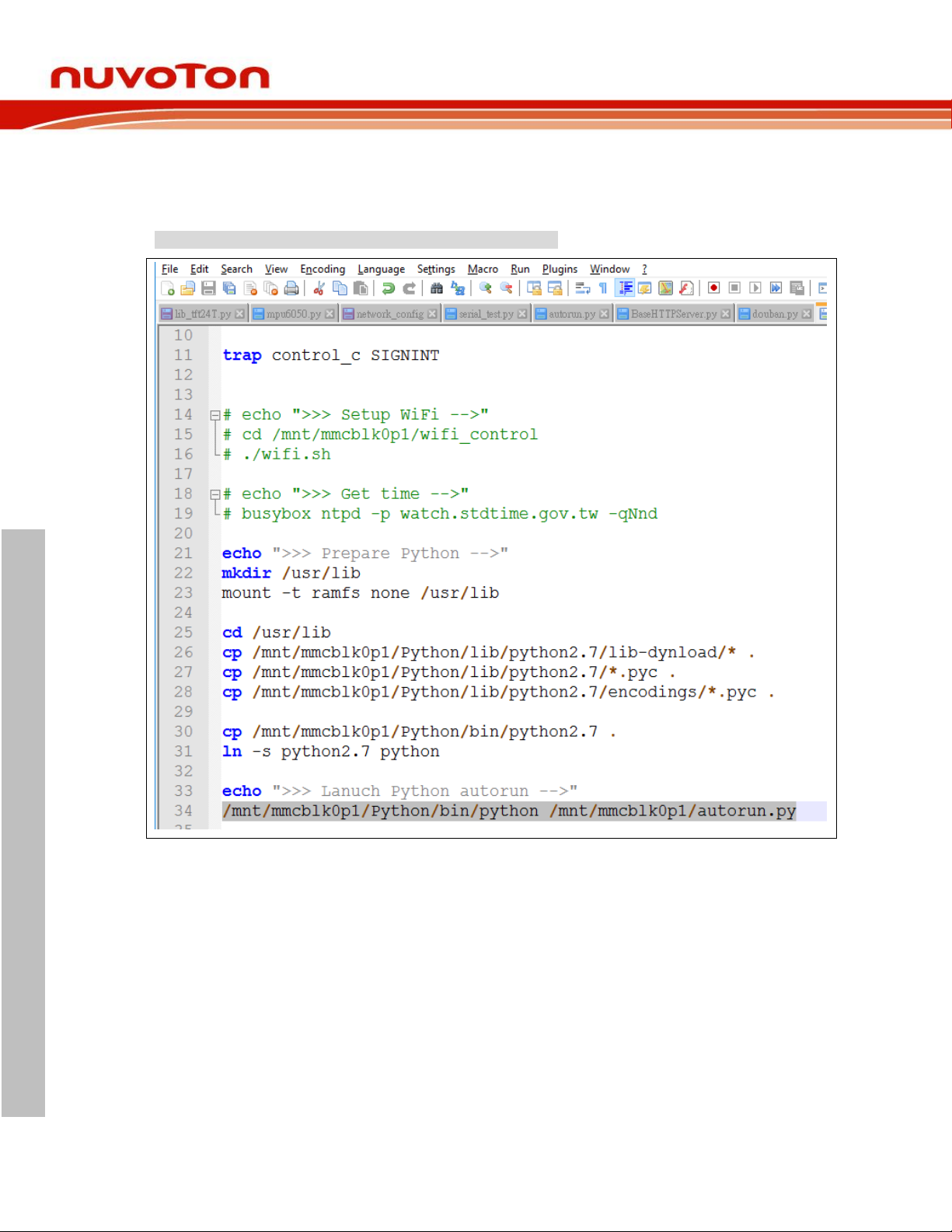Print the document with printer icon
The height and width of the screenshot is (1232, 952).
coord(291,288)
